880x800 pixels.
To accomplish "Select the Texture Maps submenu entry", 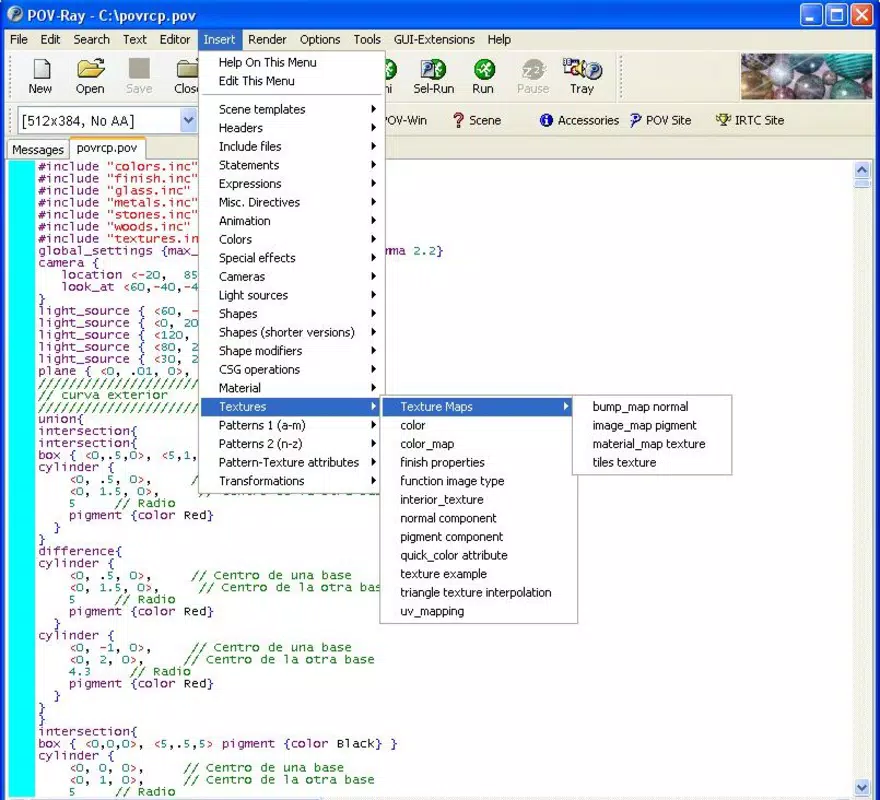I will pyautogui.click(x=478, y=406).
